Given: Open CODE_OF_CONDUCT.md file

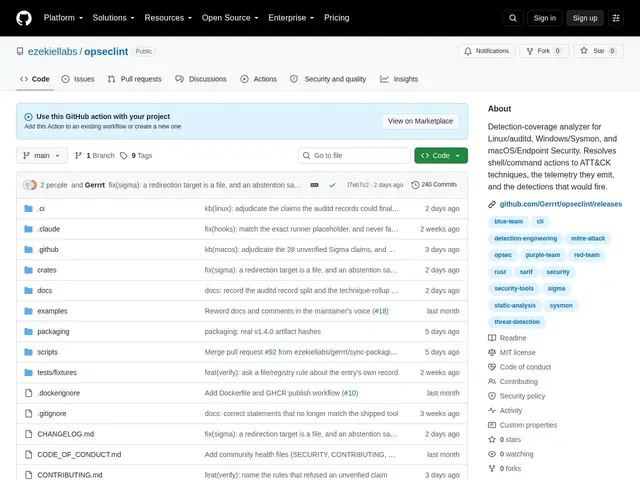Looking at the screenshot, I should tap(79, 454).
